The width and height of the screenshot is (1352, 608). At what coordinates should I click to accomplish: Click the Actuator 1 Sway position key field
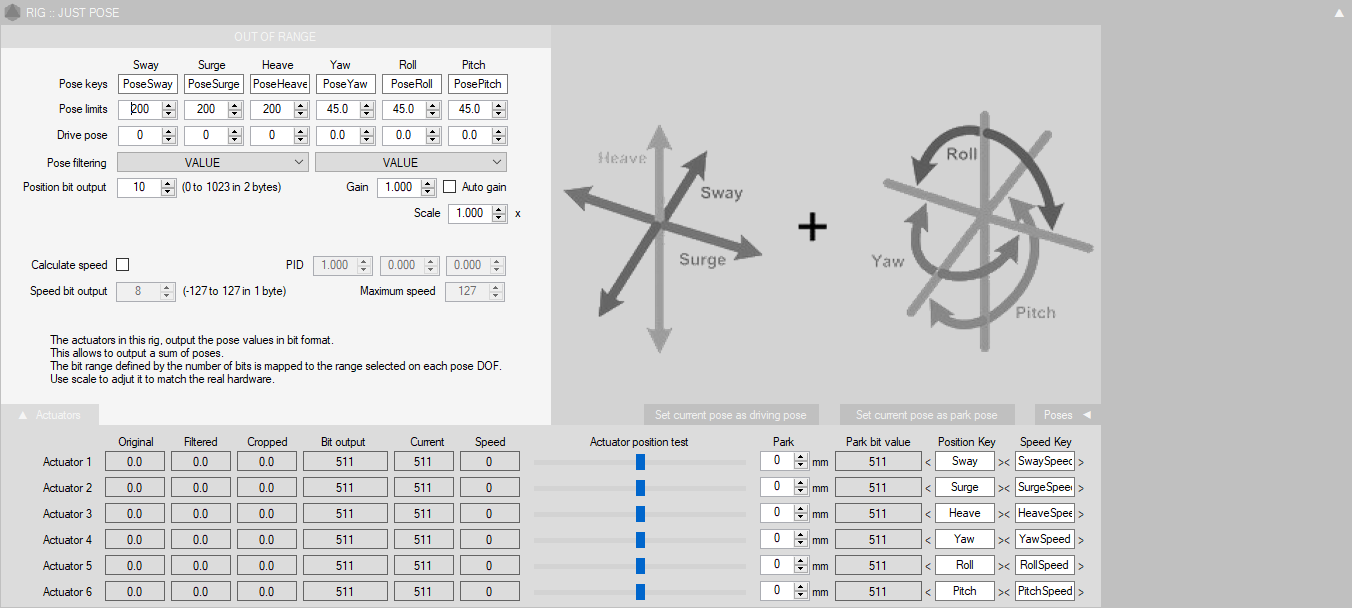click(965, 461)
